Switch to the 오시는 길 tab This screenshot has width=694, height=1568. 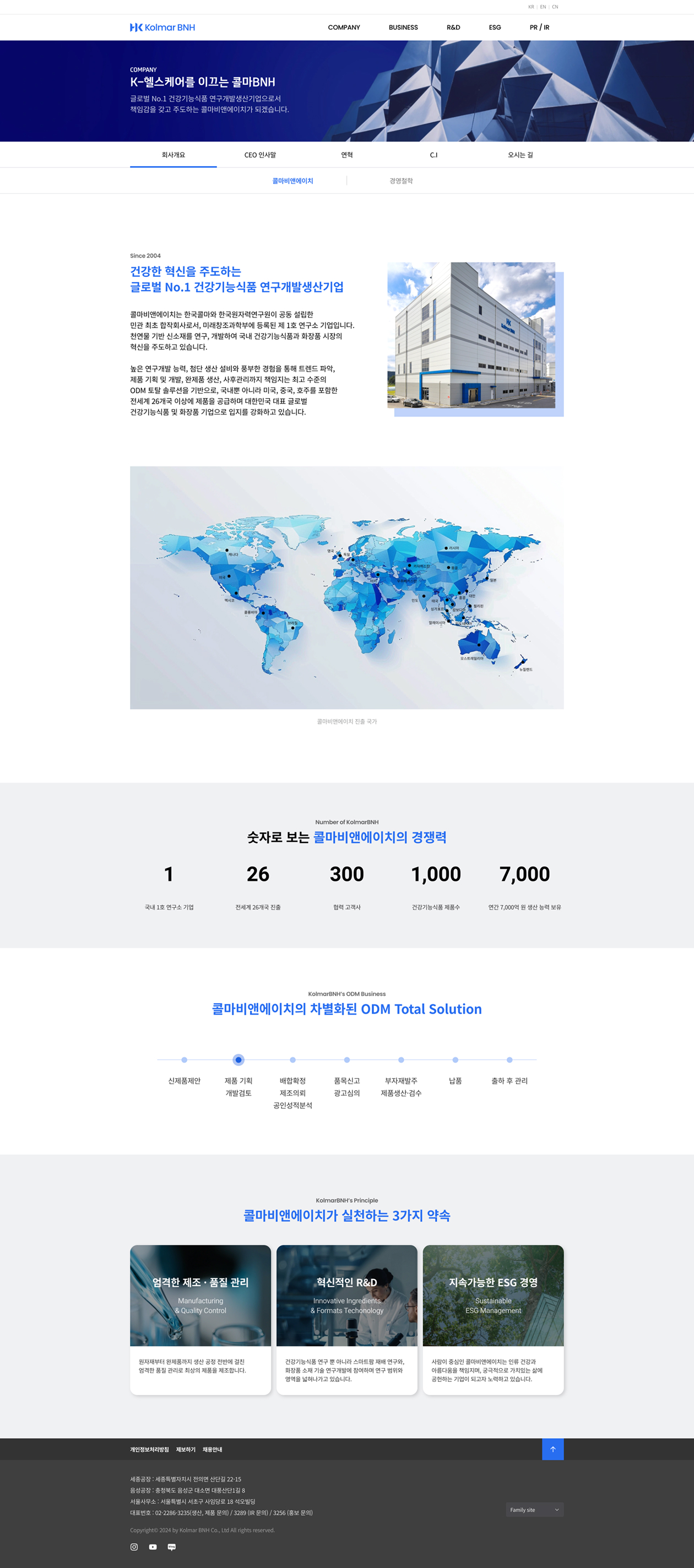pyautogui.click(x=520, y=155)
